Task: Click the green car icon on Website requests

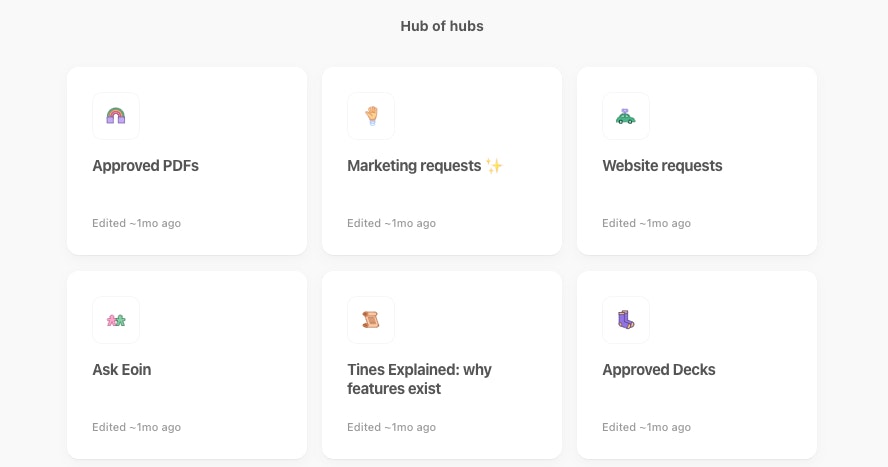Action: click(625, 116)
